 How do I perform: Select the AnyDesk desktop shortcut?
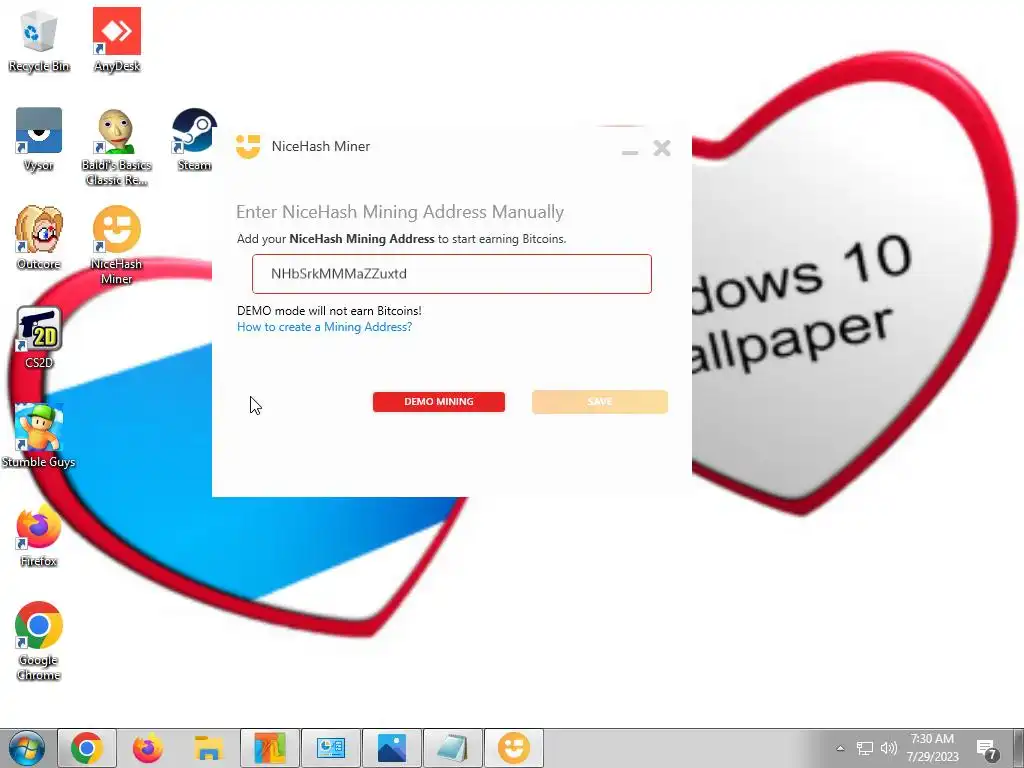(117, 40)
